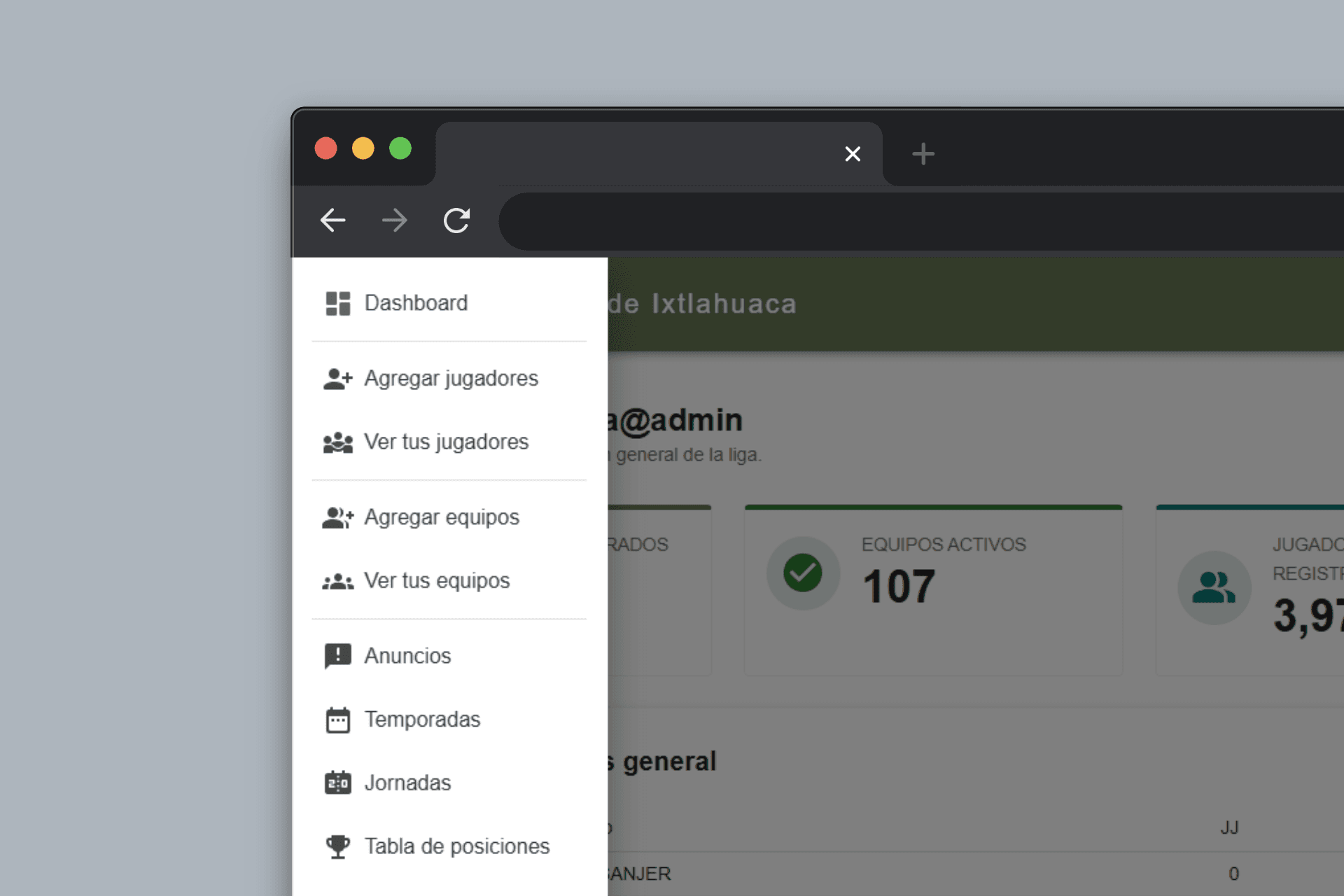
Task: Click the calendar icon beside Temporadas
Action: [338, 720]
